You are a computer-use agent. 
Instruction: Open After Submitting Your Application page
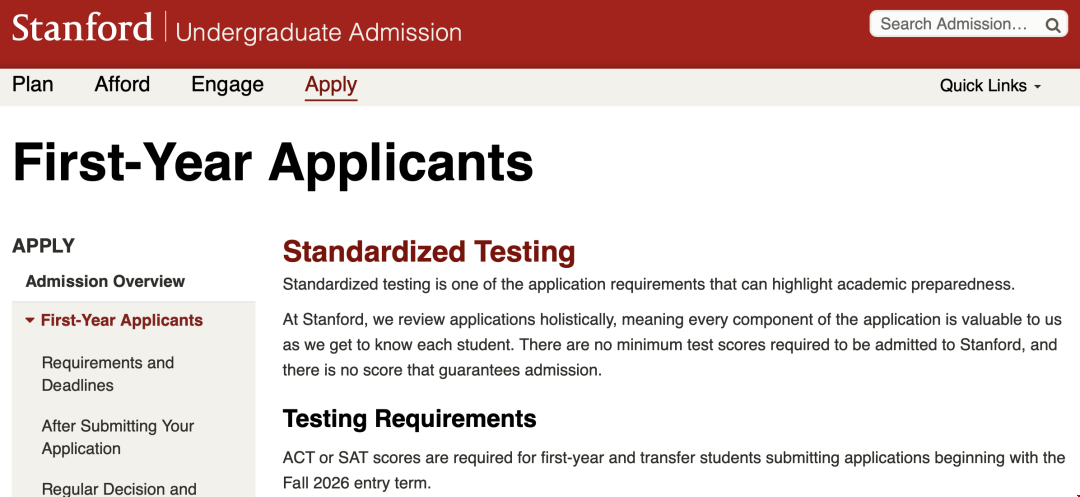(118, 437)
